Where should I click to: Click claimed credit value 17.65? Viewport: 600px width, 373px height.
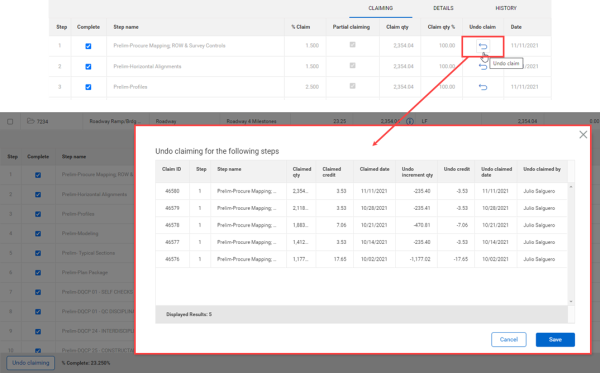tap(340, 259)
